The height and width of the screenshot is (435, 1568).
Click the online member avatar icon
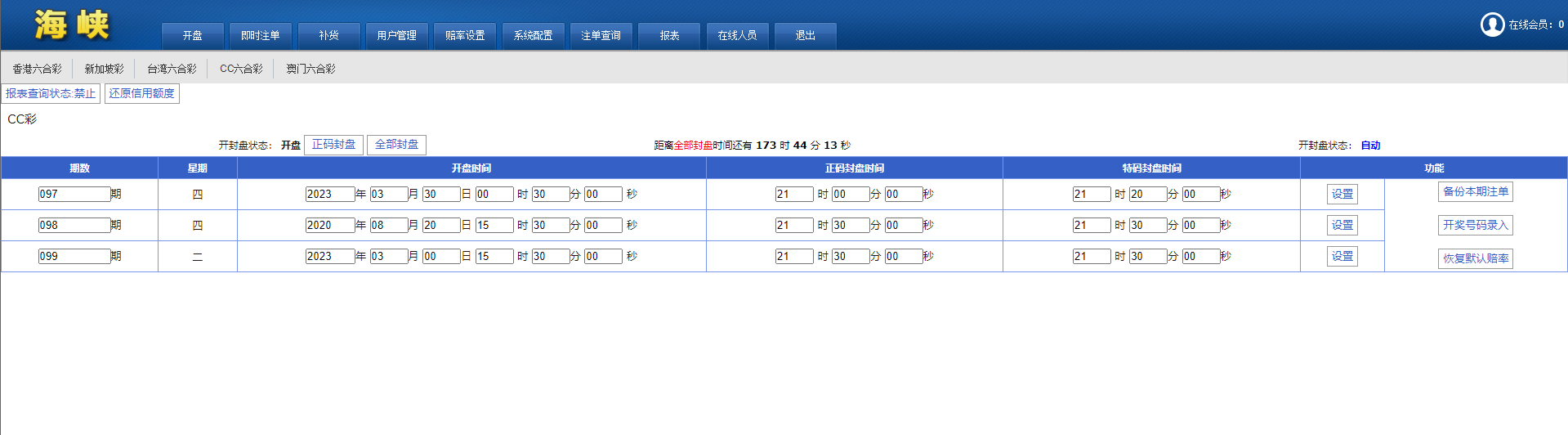1492,25
